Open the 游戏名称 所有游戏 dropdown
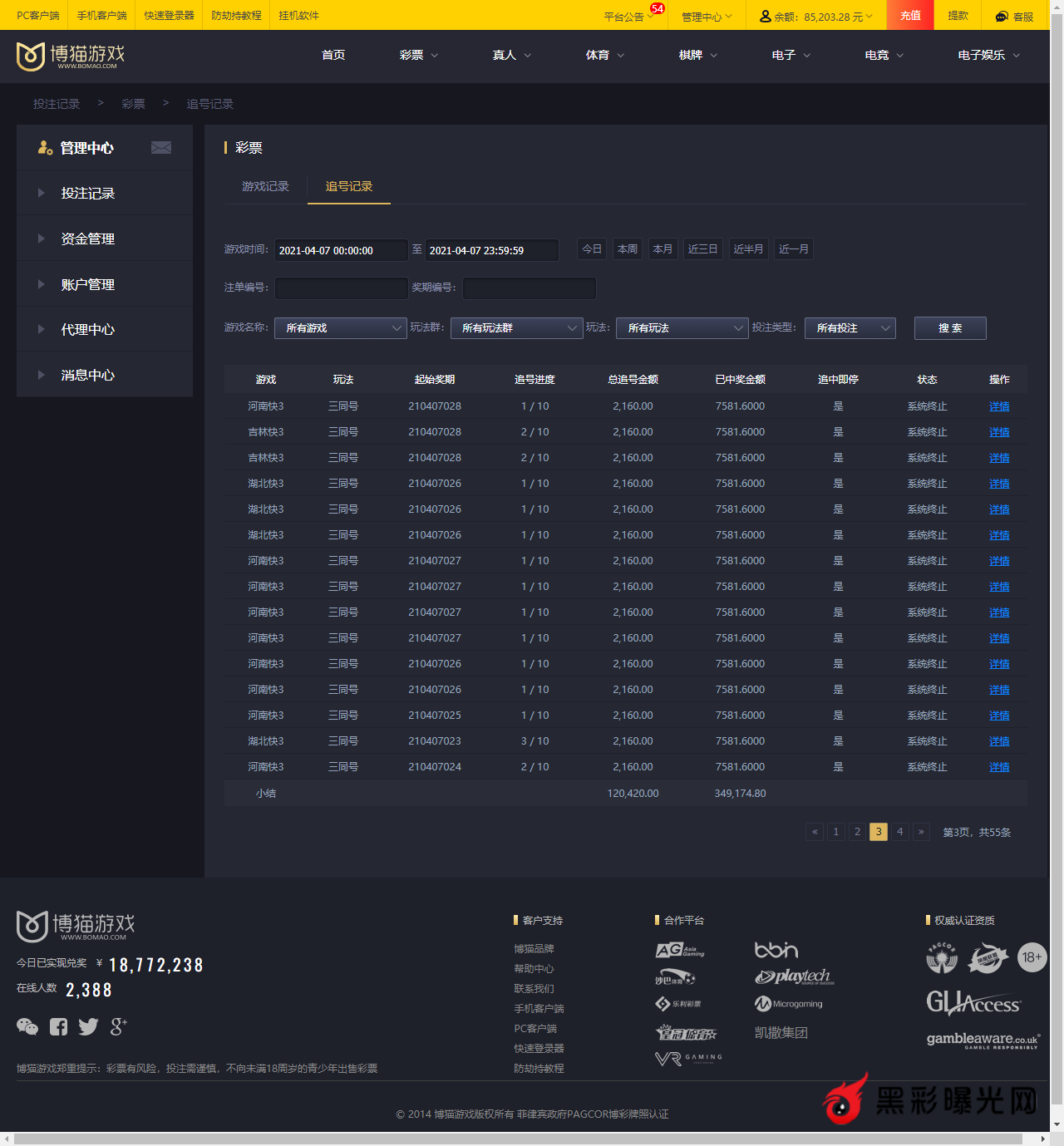The image size is (1064, 1146). pos(341,328)
